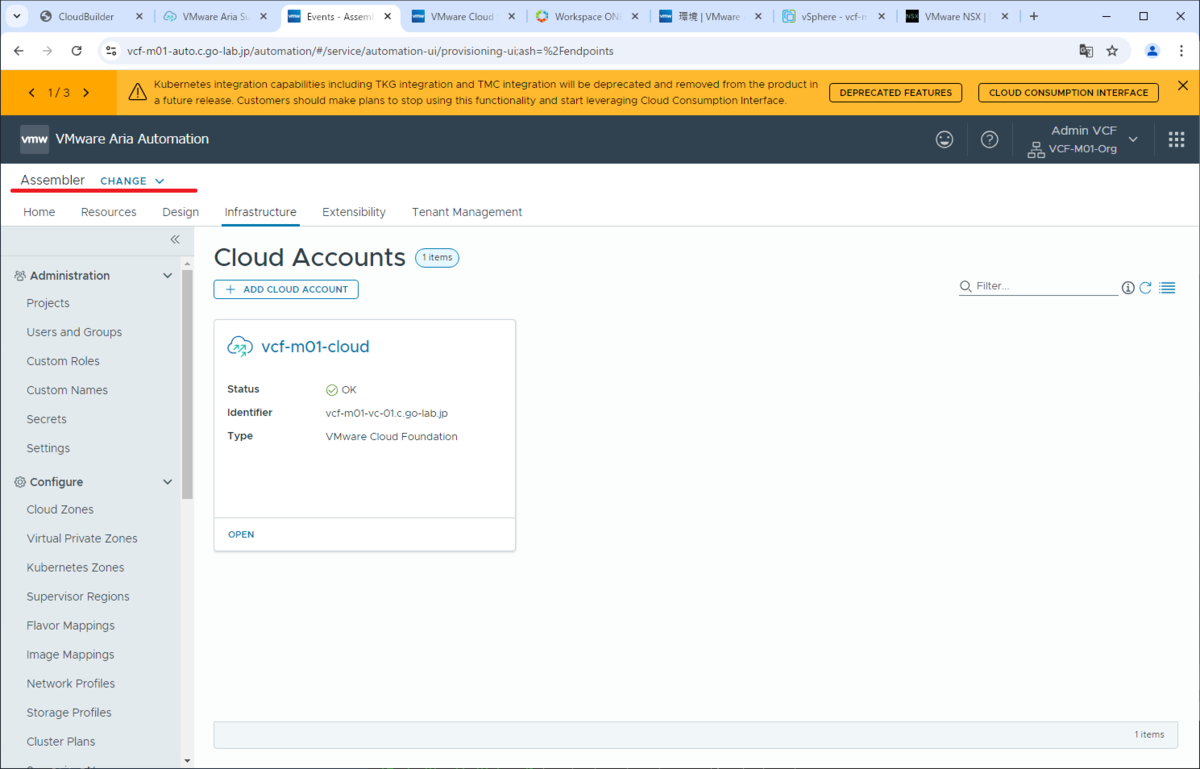Open the vcf-m01-cloud account title link
This screenshot has height=769, width=1200.
click(x=315, y=347)
